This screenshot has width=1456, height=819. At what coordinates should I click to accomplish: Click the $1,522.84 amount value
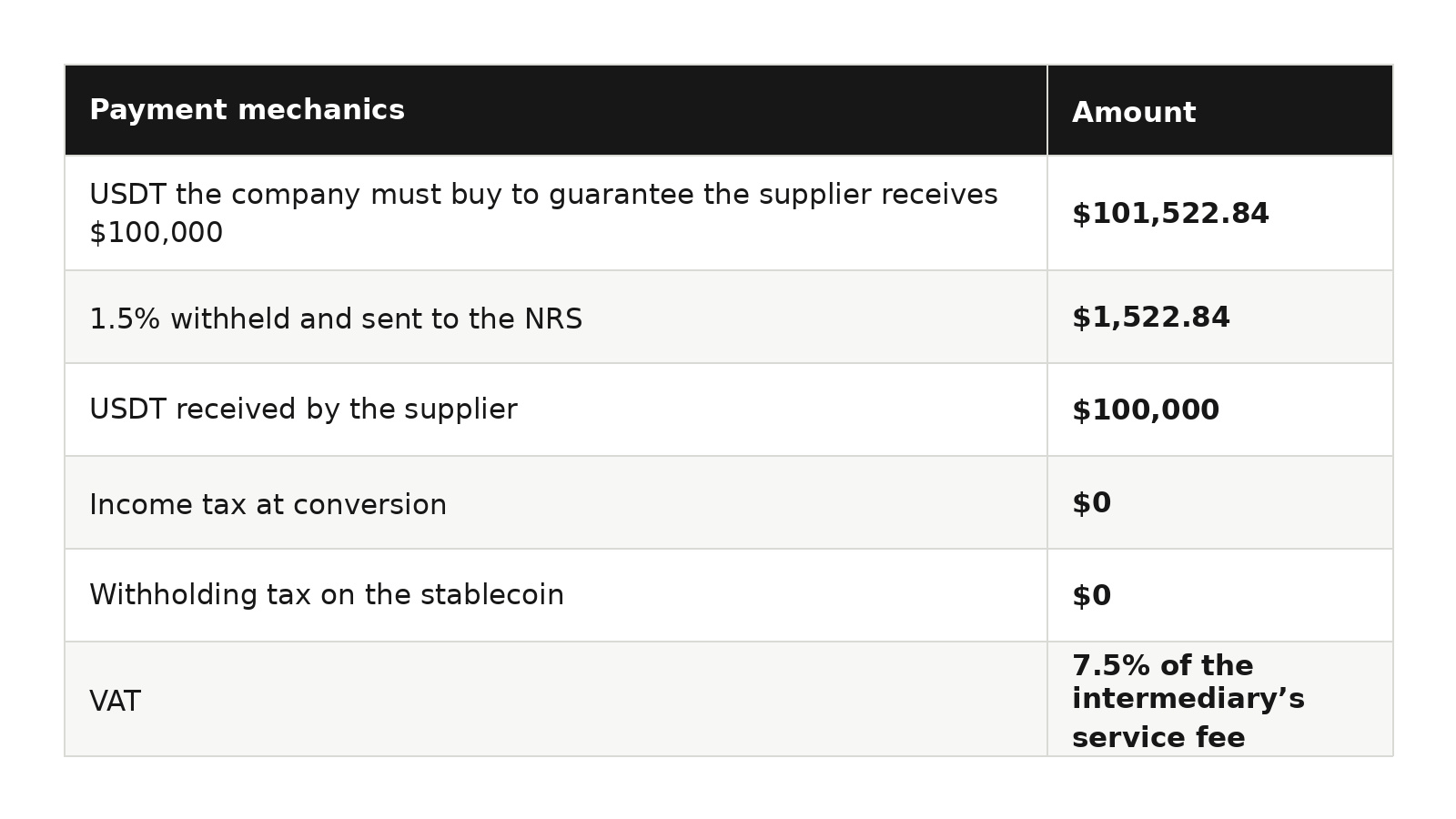point(1151,318)
